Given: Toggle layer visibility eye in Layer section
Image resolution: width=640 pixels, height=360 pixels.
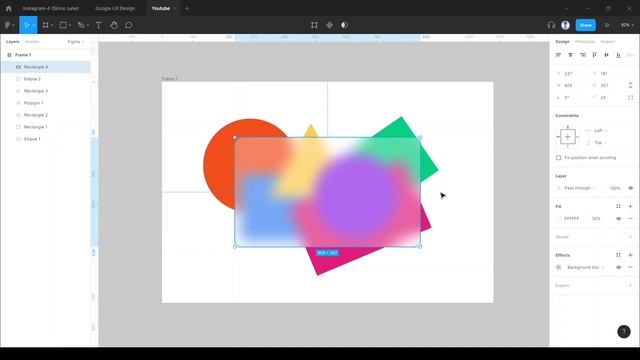Looking at the screenshot, I should [x=631, y=188].
